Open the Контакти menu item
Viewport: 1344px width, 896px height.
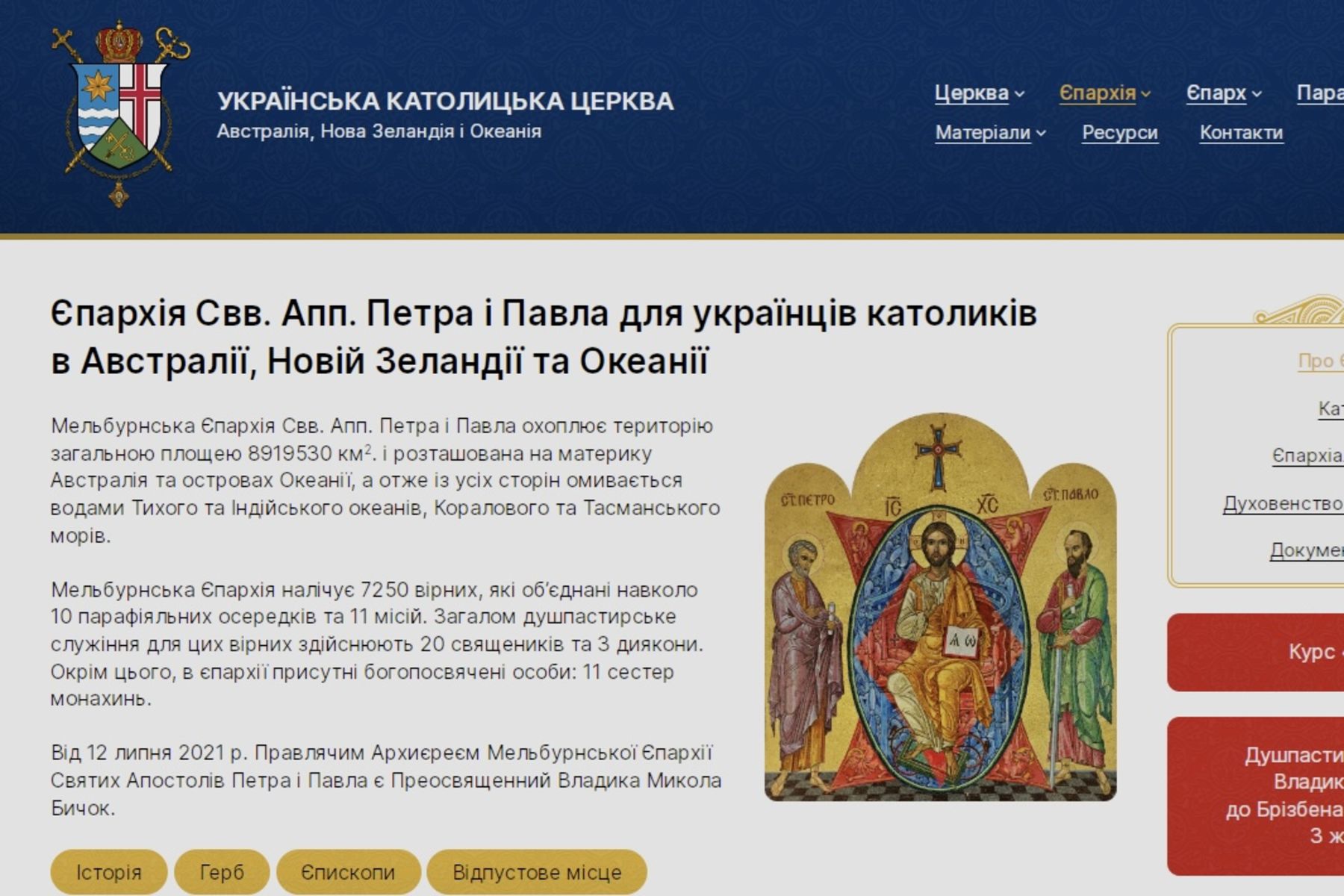pos(1241,133)
